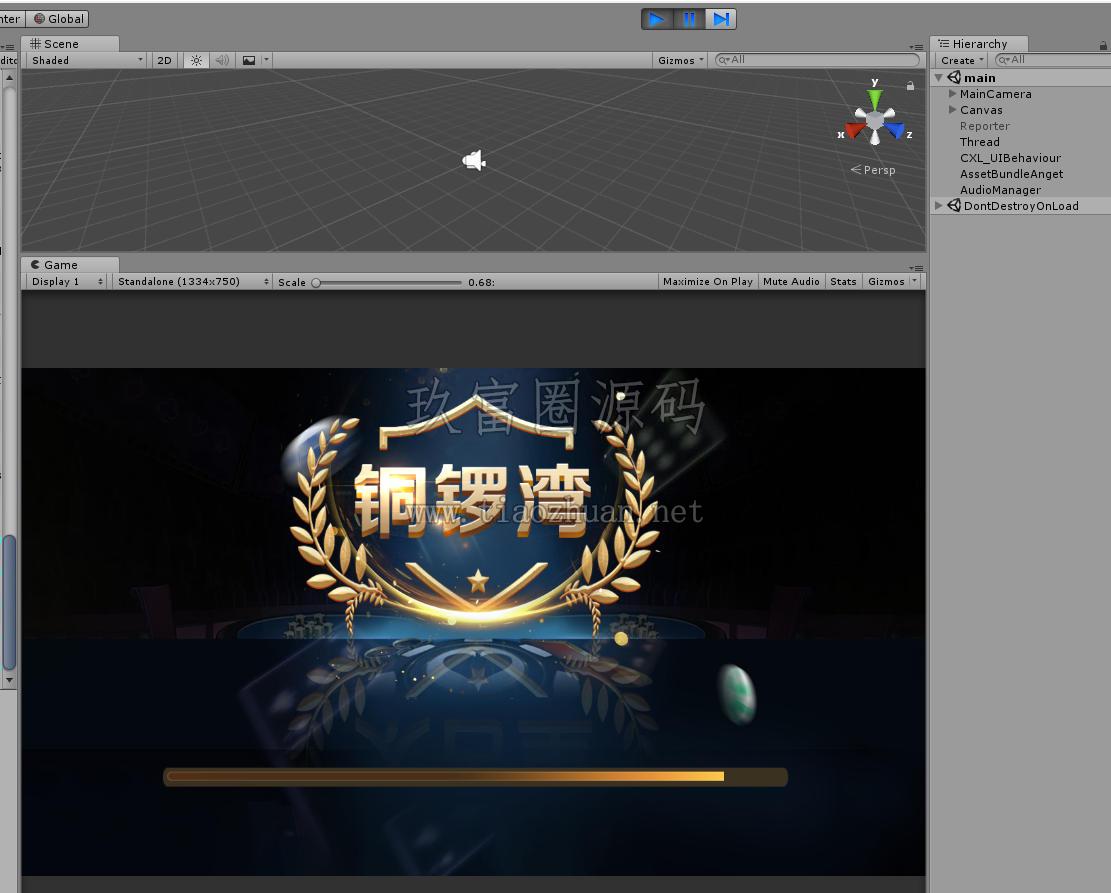Screen dimensions: 1111x893
Task: Switch to the Scene tab
Action: tap(69, 44)
